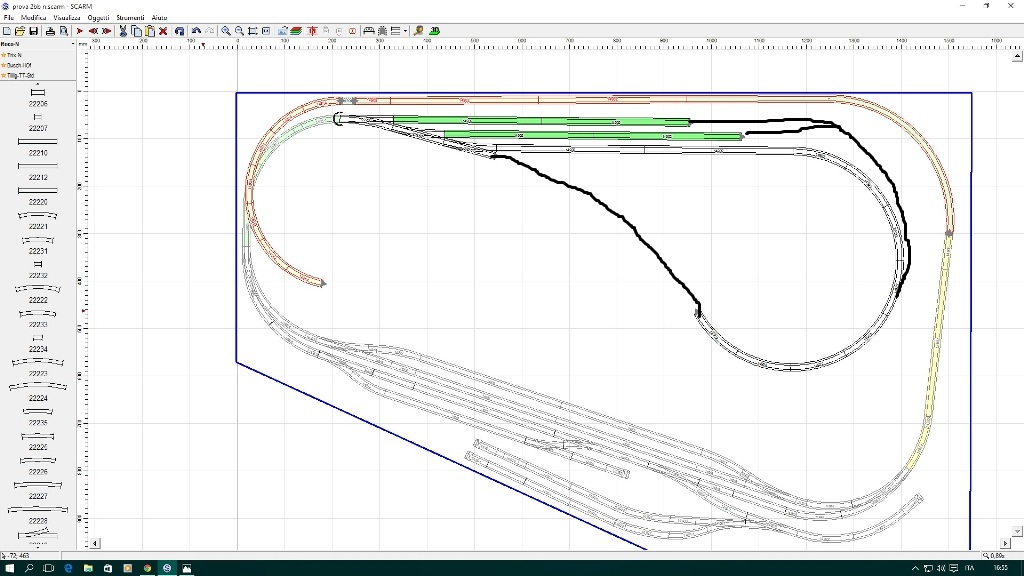The width and height of the screenshot is (1024, 576).
Task: Open the layers toolbar icon
Action: [296, 31]
